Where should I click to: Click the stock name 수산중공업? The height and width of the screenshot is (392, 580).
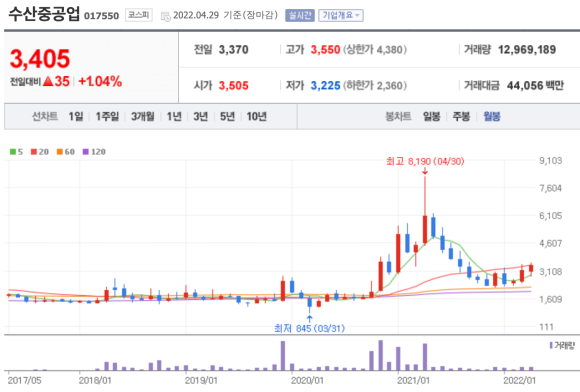tap(44, 14)
